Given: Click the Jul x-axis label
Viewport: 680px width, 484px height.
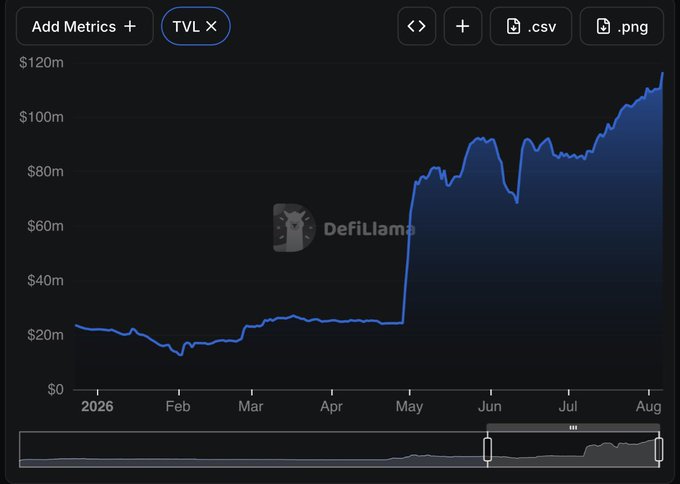Looking at the screenshot, I should click(x=568, y=406).
